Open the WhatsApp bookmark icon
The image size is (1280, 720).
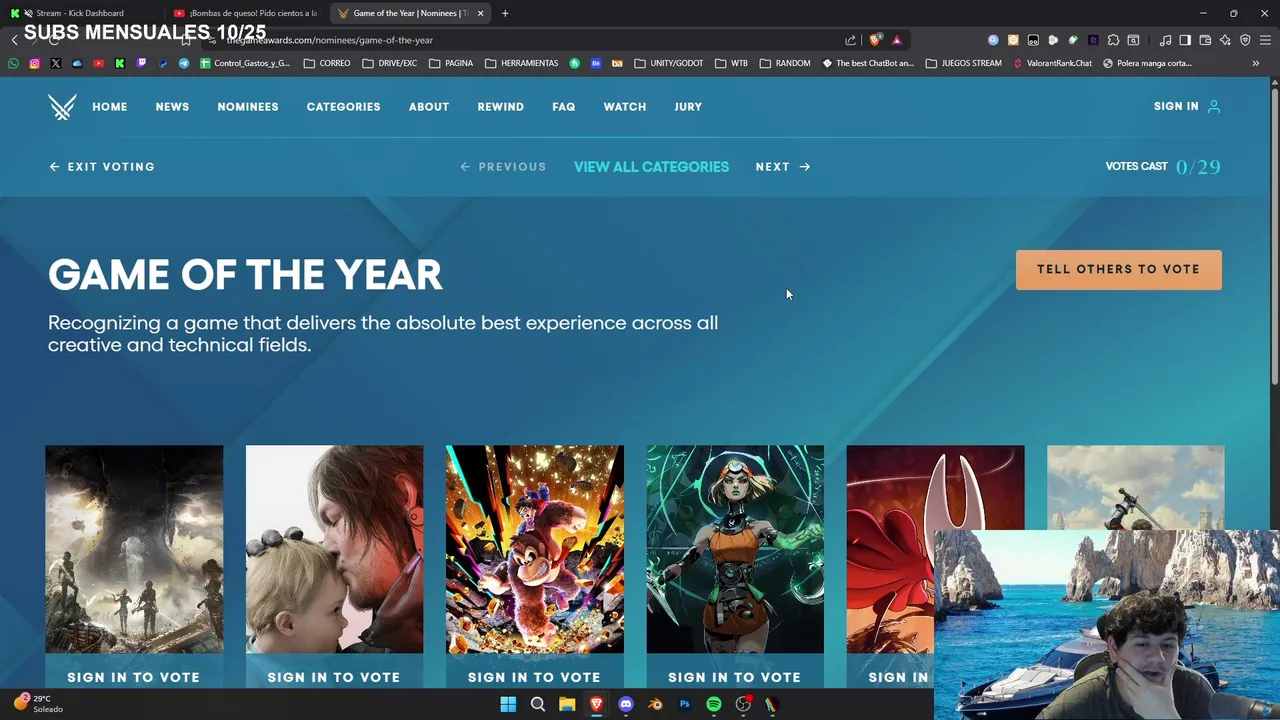[x=13, y=63]
